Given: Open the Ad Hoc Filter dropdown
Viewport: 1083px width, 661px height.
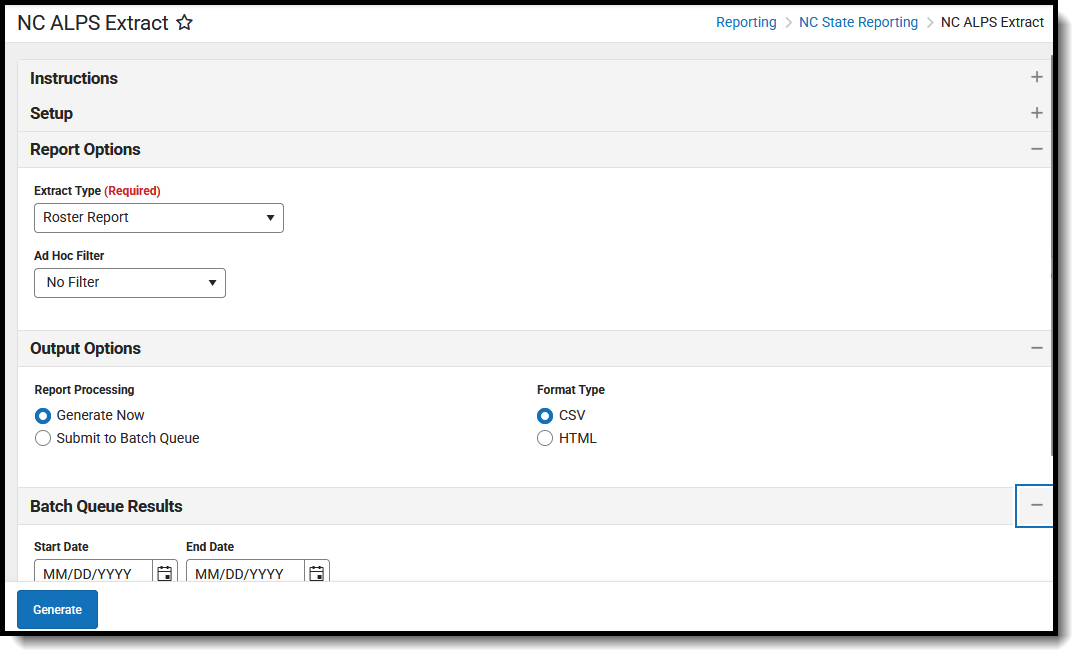Looking at the screenshot, I should coord(130,283).
